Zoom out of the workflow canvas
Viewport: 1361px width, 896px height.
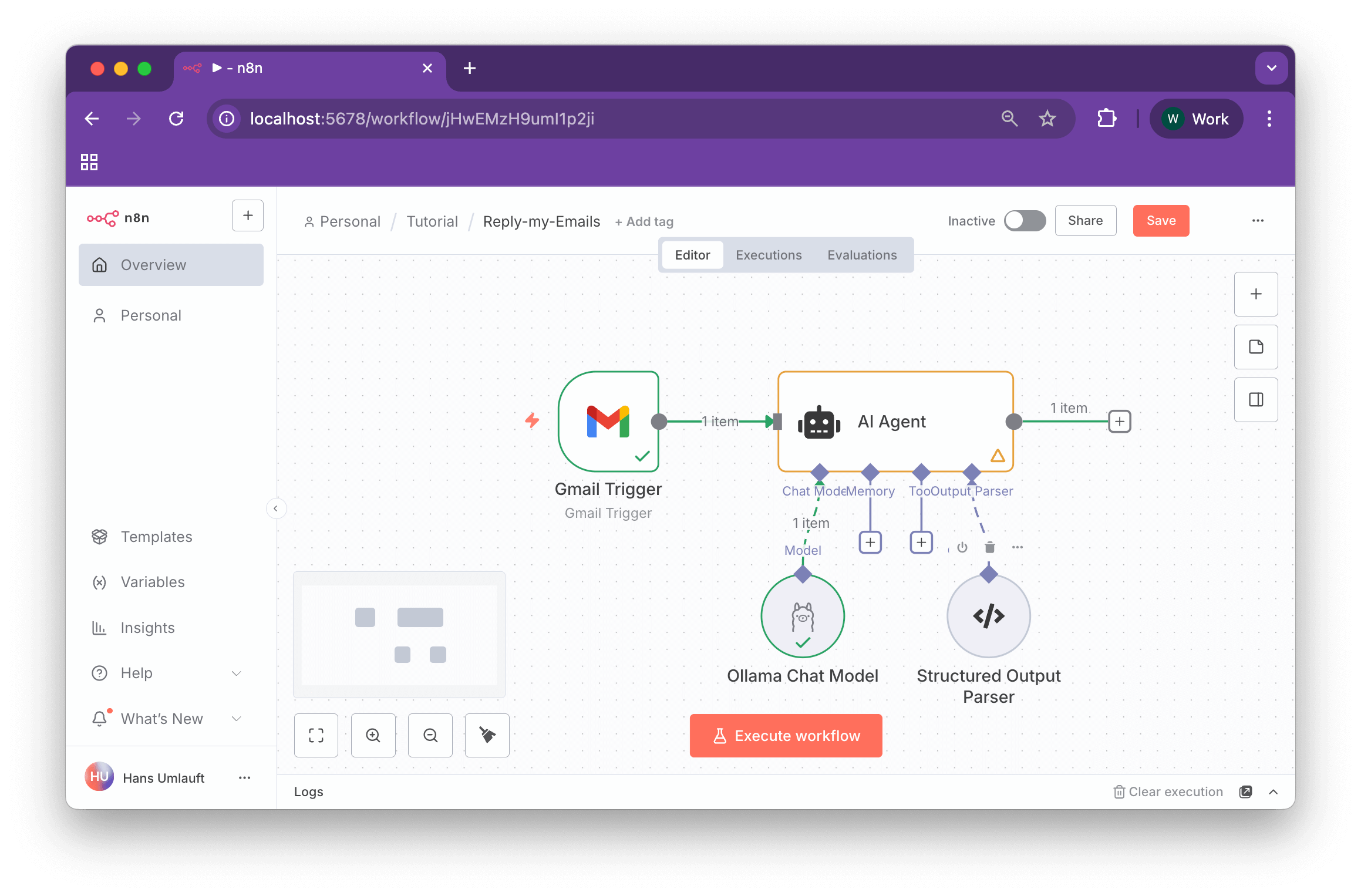pos(430,735)
